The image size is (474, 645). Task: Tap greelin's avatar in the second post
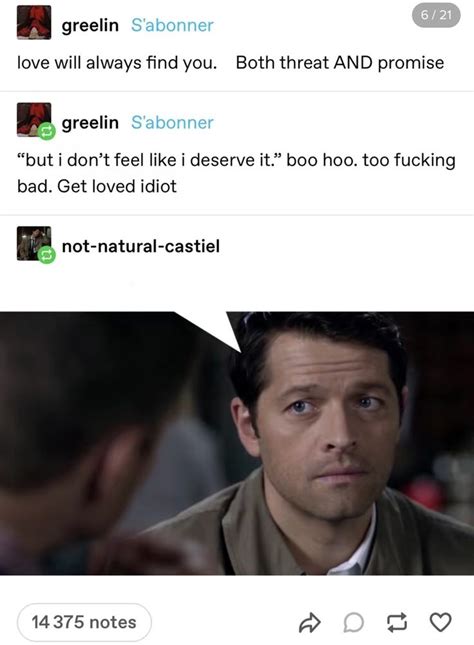[x=34, y=119]
